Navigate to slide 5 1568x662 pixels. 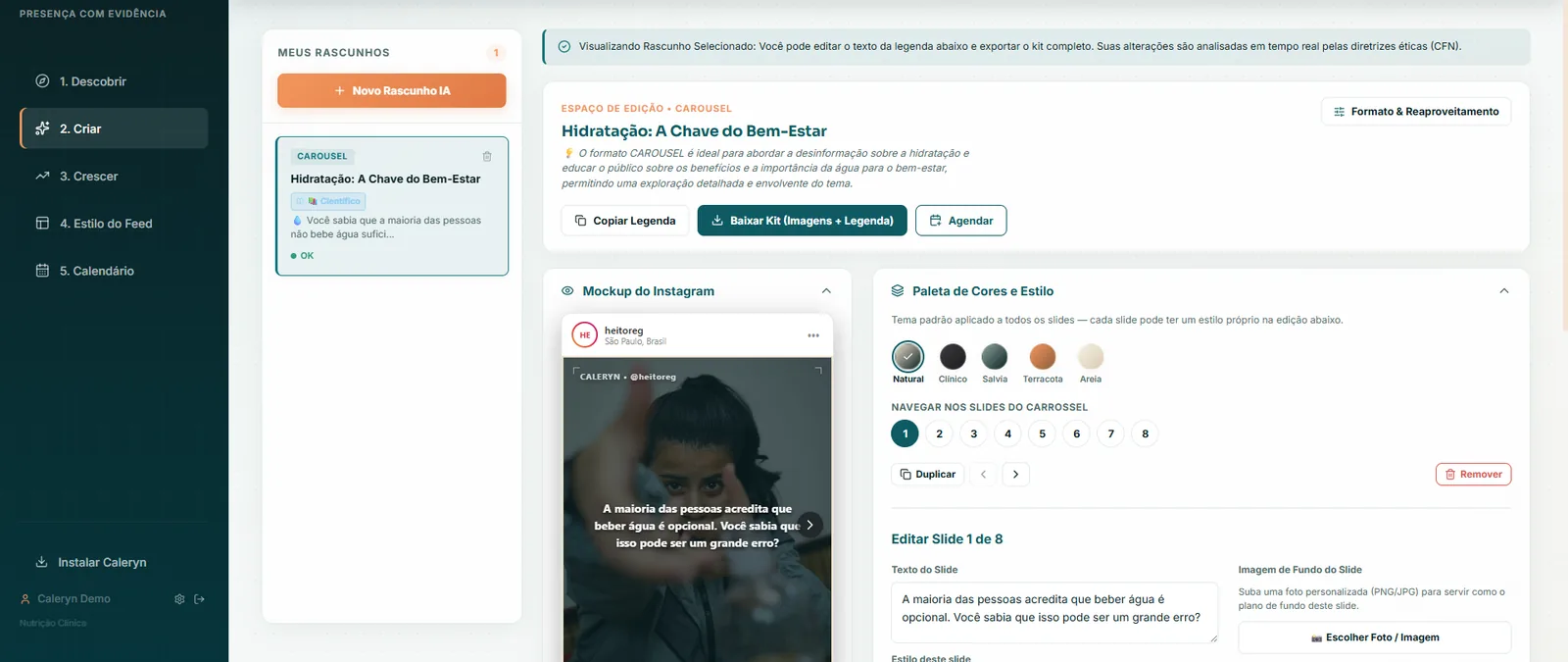(1043, 433)
